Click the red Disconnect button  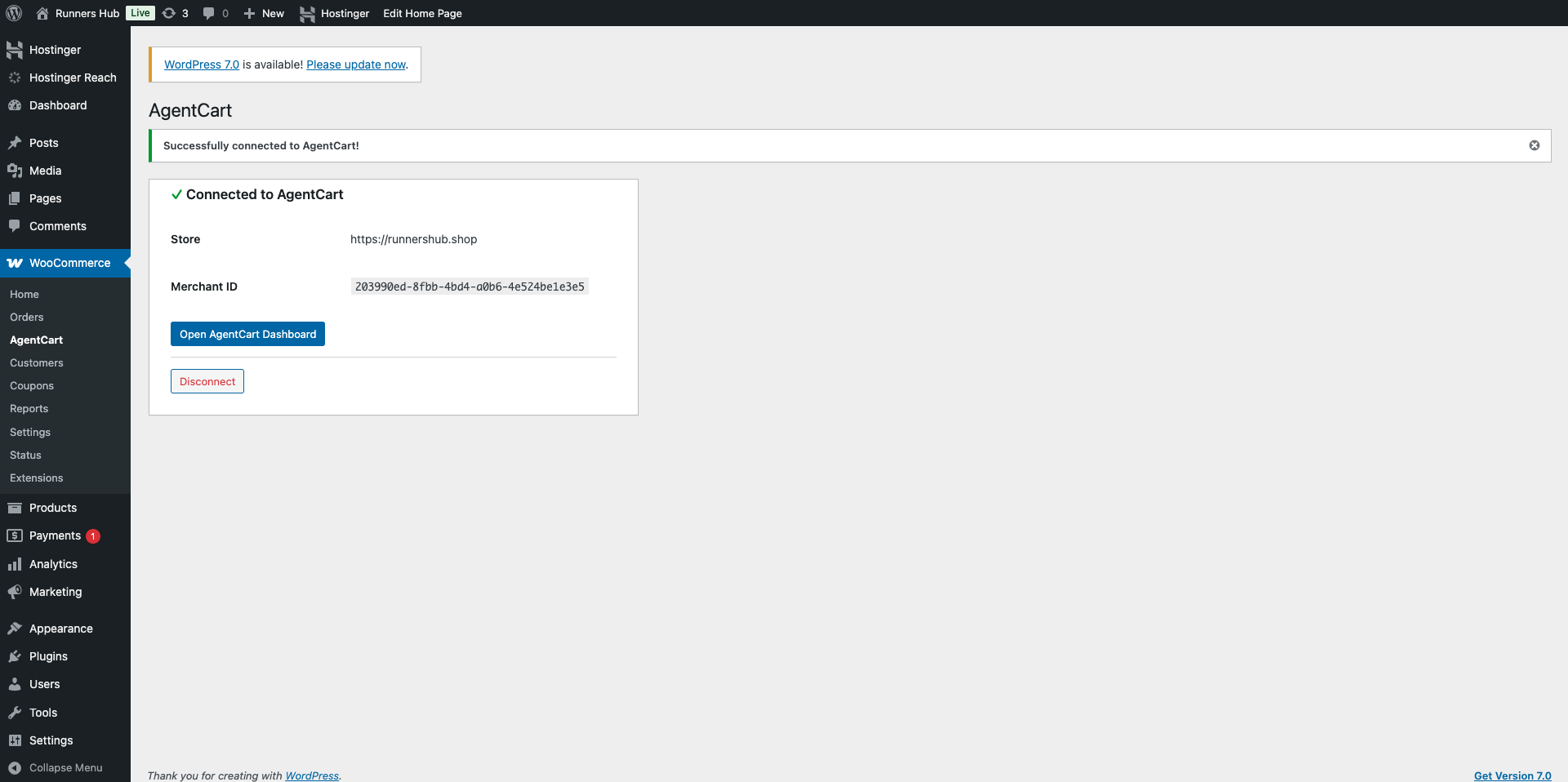(x=207, y=381)
